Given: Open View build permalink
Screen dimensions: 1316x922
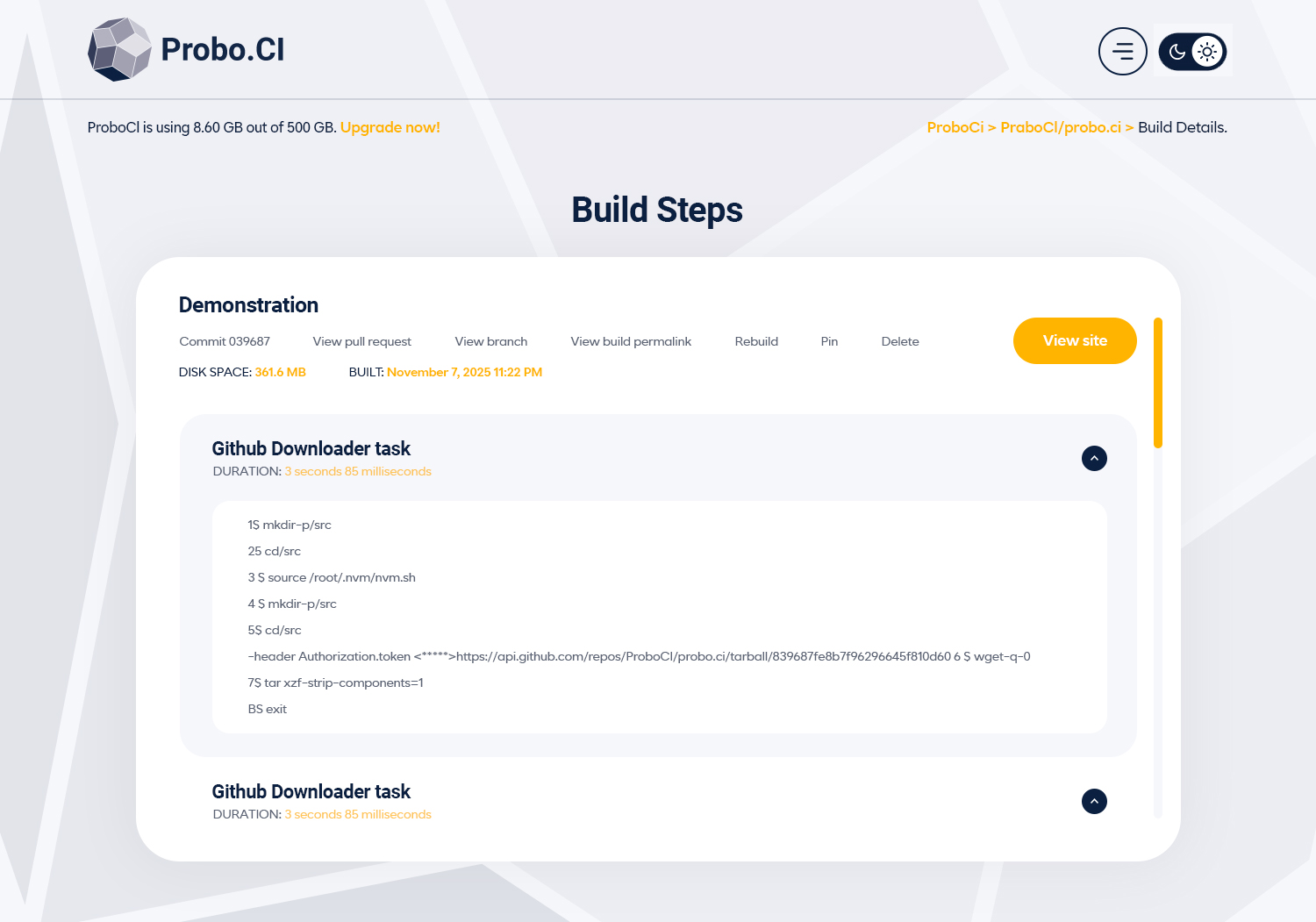Looking at the screenshot, I should tap(630, 341).
